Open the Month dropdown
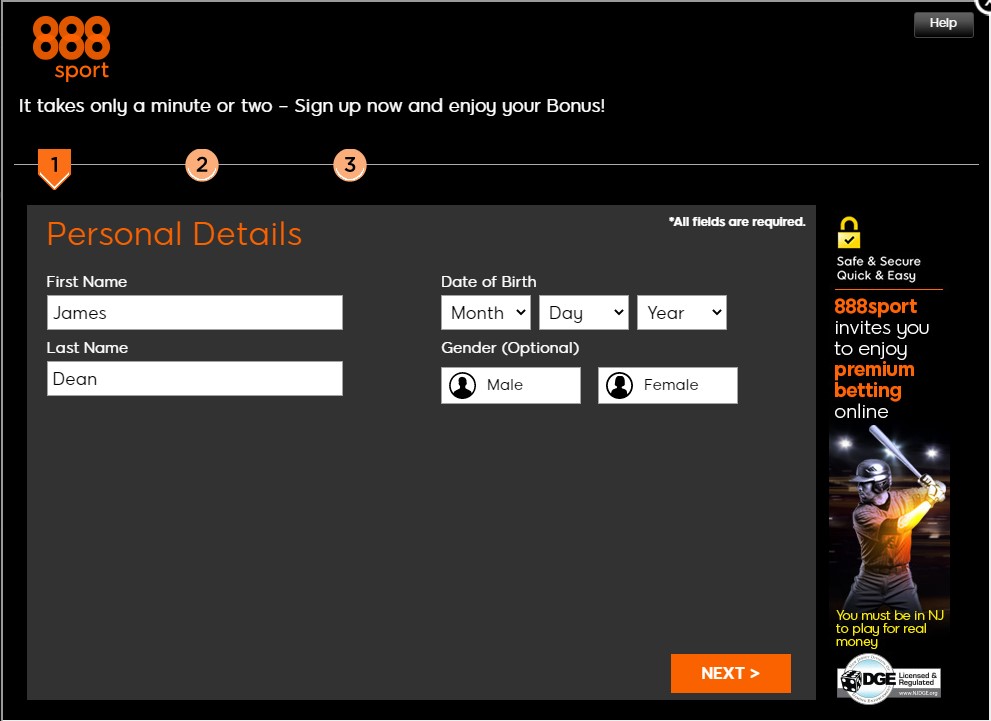This screenshot has height=721, width=991. pyautogui.click(x=485, y=312)
